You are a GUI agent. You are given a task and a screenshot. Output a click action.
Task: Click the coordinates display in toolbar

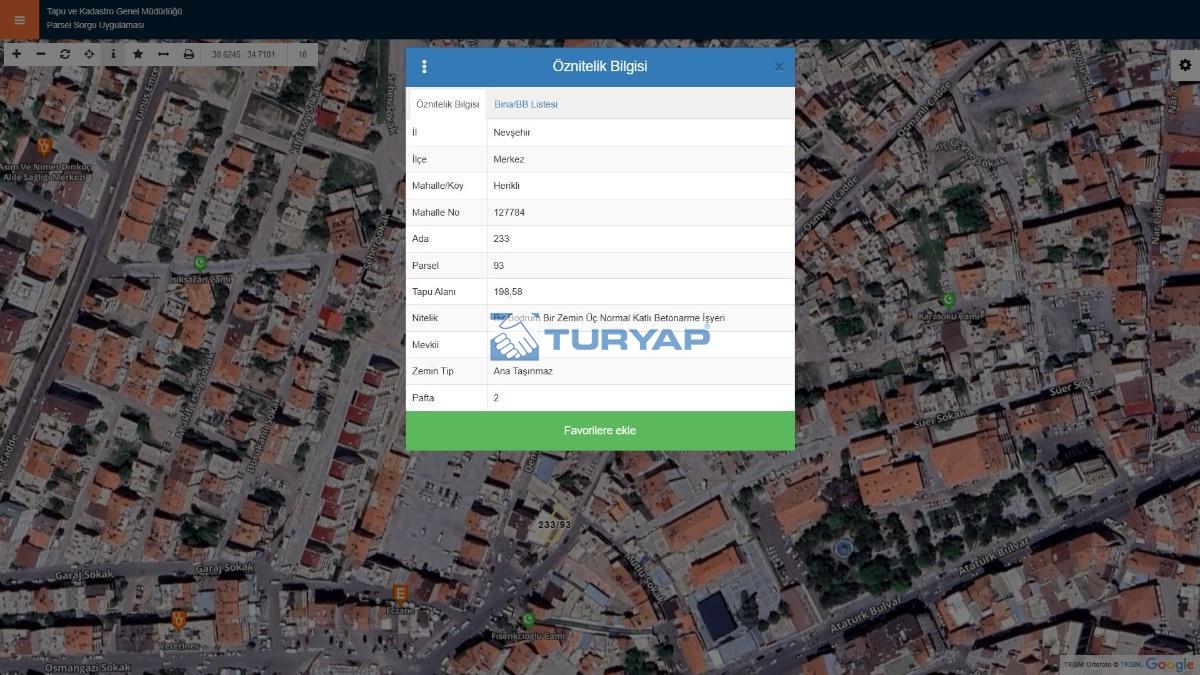tap(243, 54)
